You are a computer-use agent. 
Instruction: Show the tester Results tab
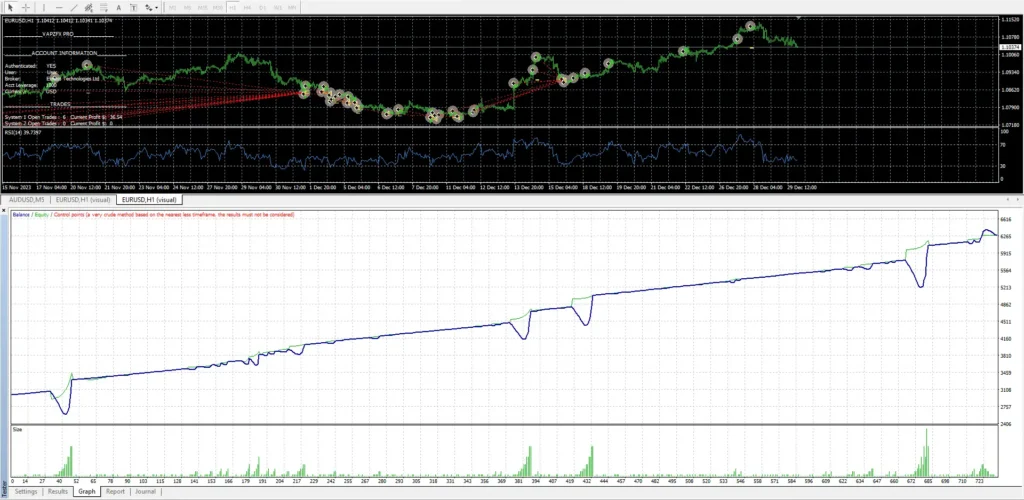click(58, 492)
